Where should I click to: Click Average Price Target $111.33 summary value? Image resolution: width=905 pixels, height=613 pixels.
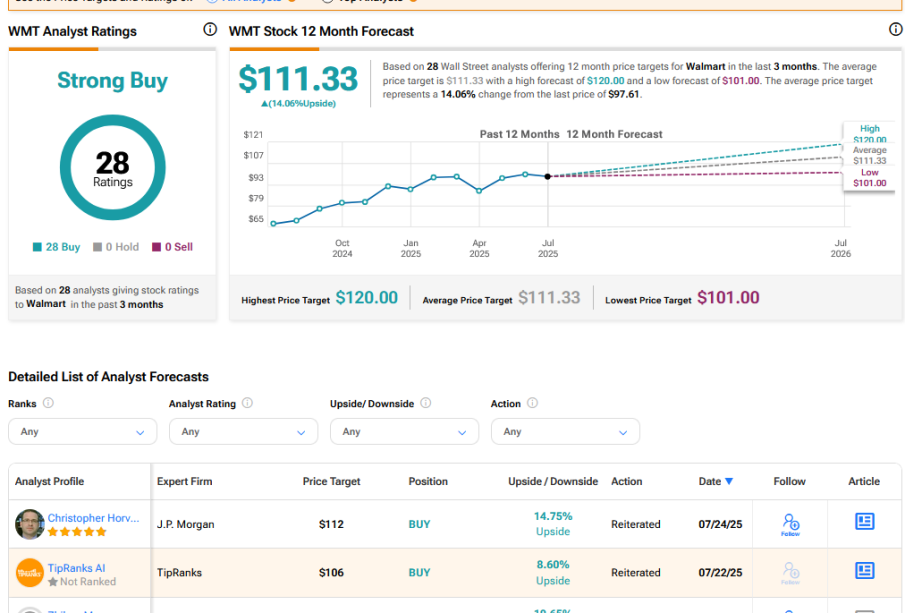[x=549, y=298]
